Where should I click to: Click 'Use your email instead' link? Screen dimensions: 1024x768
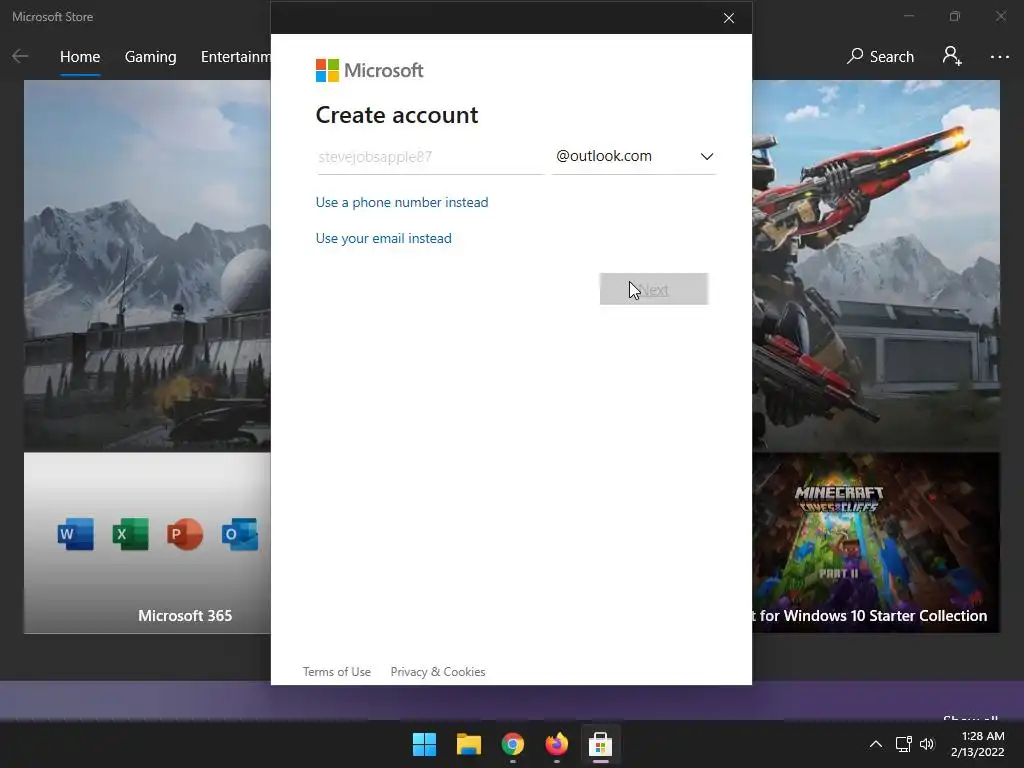(x=383, y=238)
